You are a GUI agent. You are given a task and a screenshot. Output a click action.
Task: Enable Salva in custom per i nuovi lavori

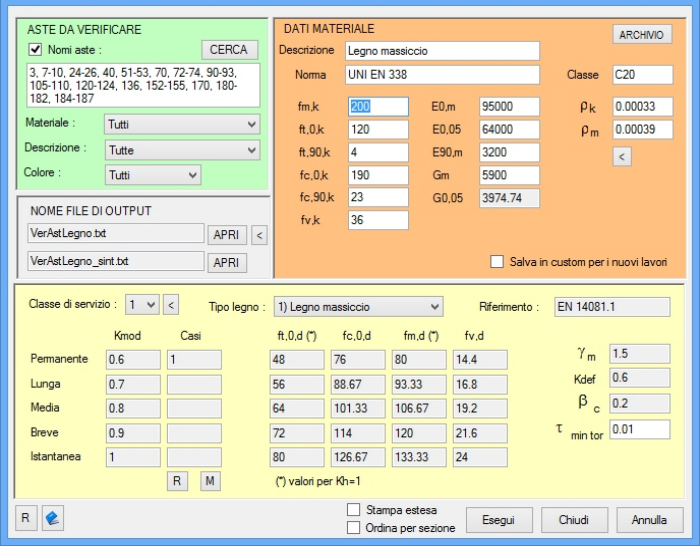497,262
